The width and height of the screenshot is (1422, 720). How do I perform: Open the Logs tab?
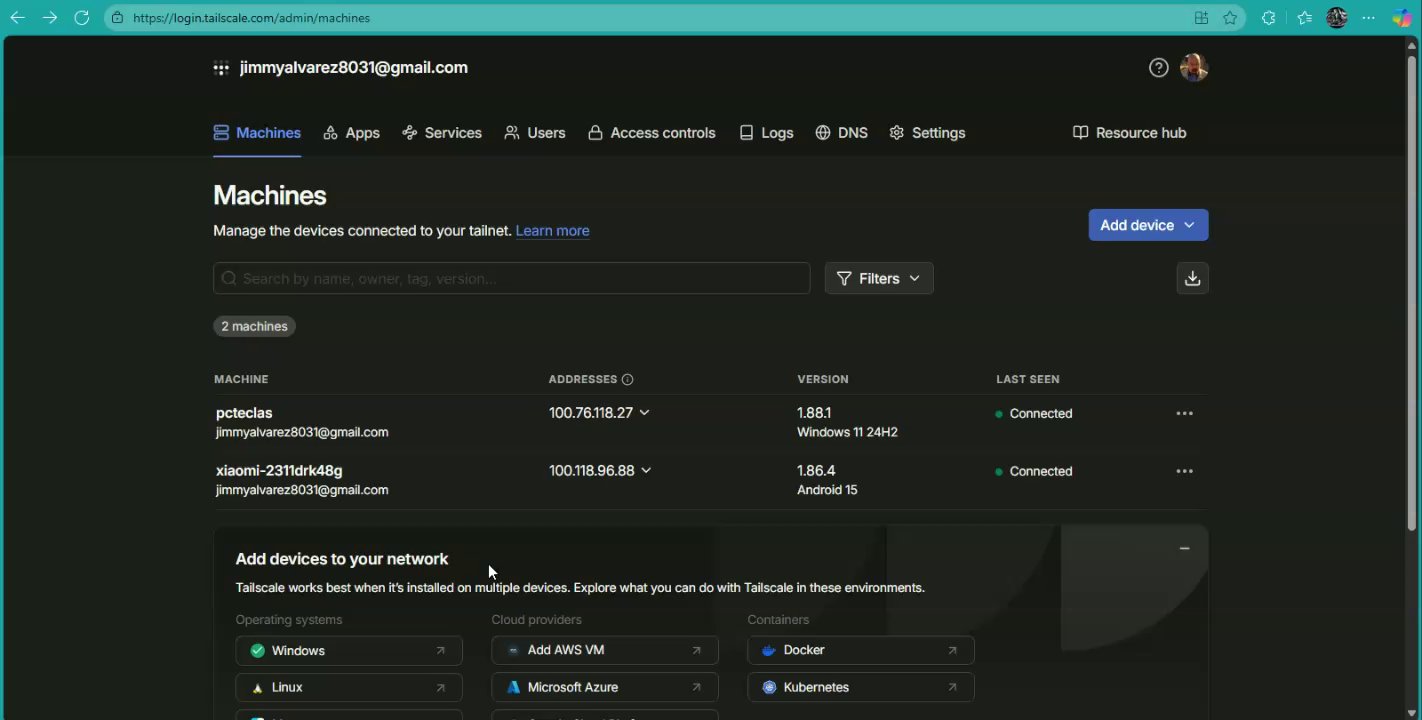[x=766, y=133]
